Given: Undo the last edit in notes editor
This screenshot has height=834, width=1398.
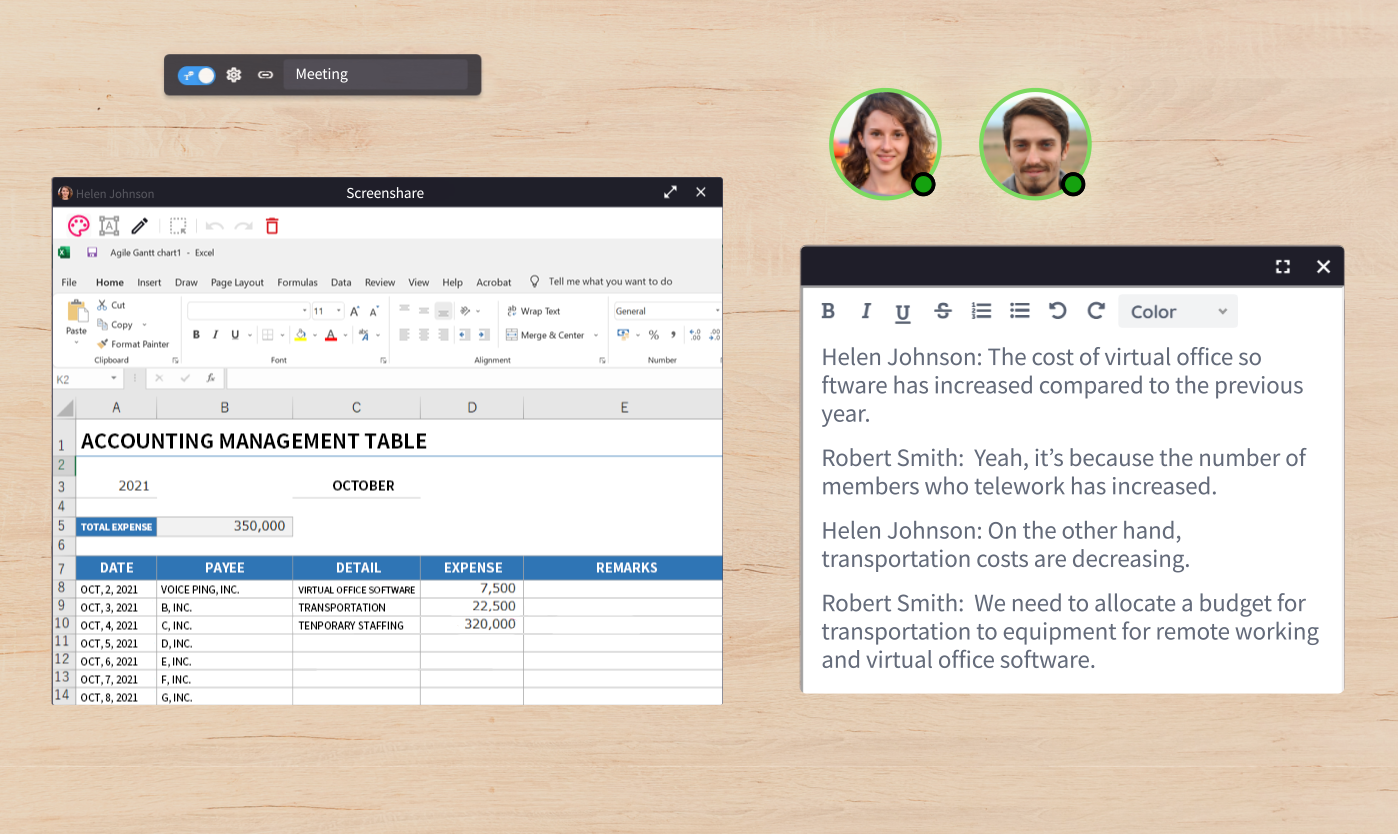Looking at the screenshot, I should 1057,311.
